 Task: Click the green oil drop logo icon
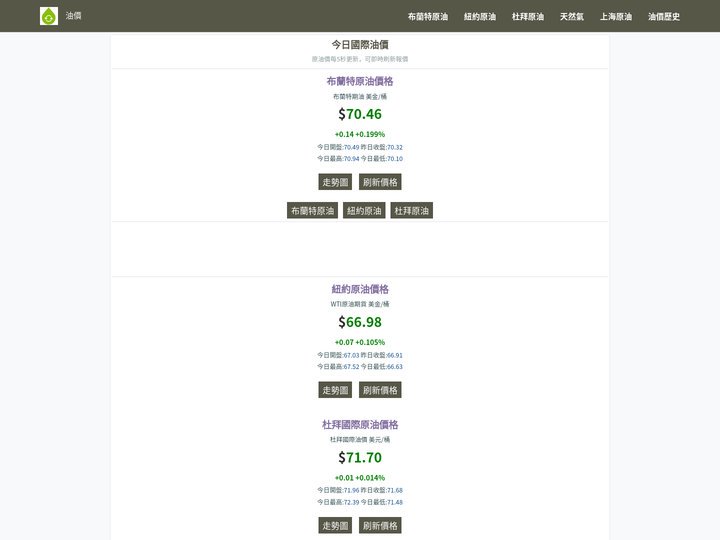tap(49, 16)
